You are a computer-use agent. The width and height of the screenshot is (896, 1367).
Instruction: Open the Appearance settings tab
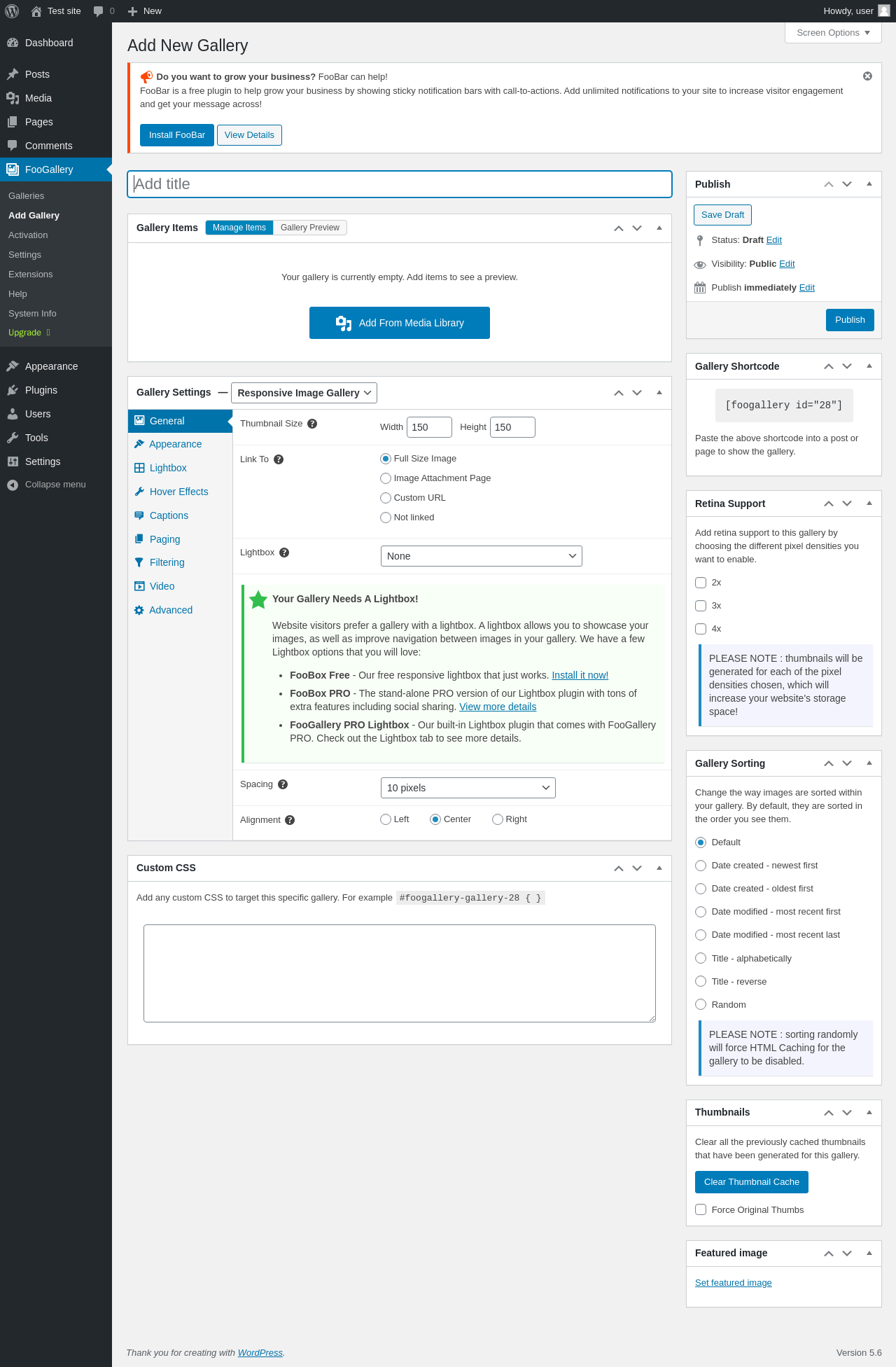tap(181, 444)
